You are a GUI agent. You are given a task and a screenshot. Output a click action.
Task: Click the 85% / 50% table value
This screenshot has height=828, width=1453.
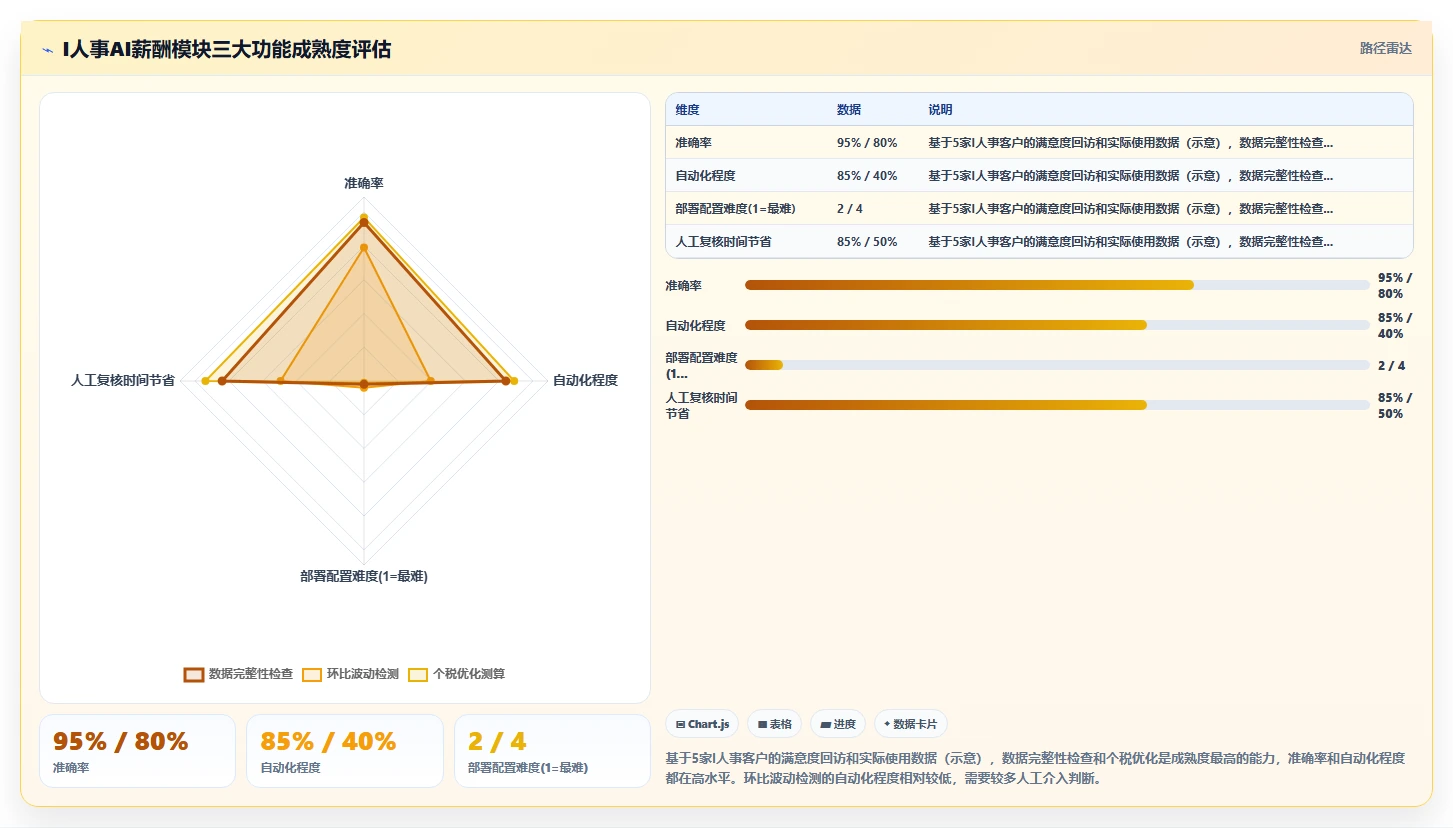pos(867,242)
